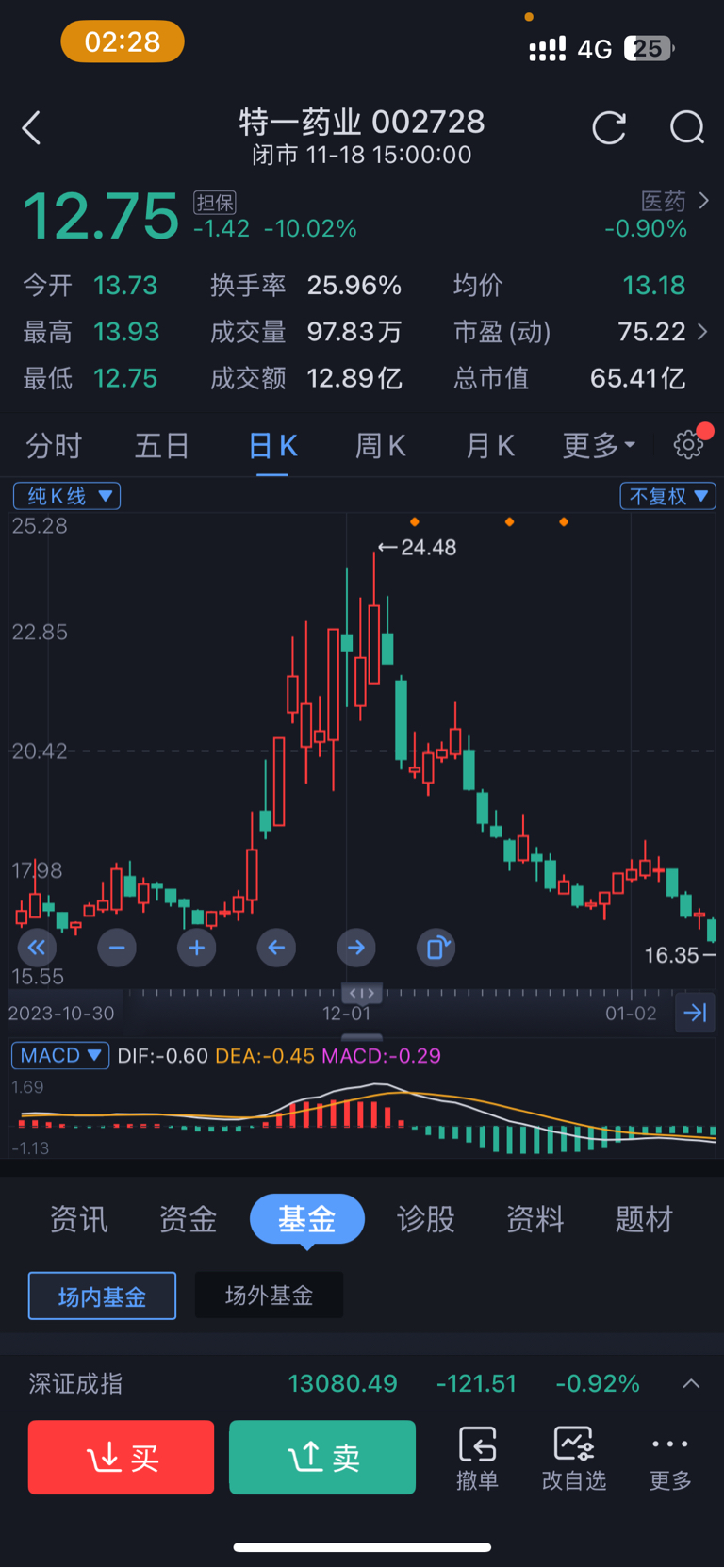Image resolution: width=724 pixels, height=1568 pixels.
Task: Tap the 改自选 edit watchlist icon
Action: coord(573,1458)
